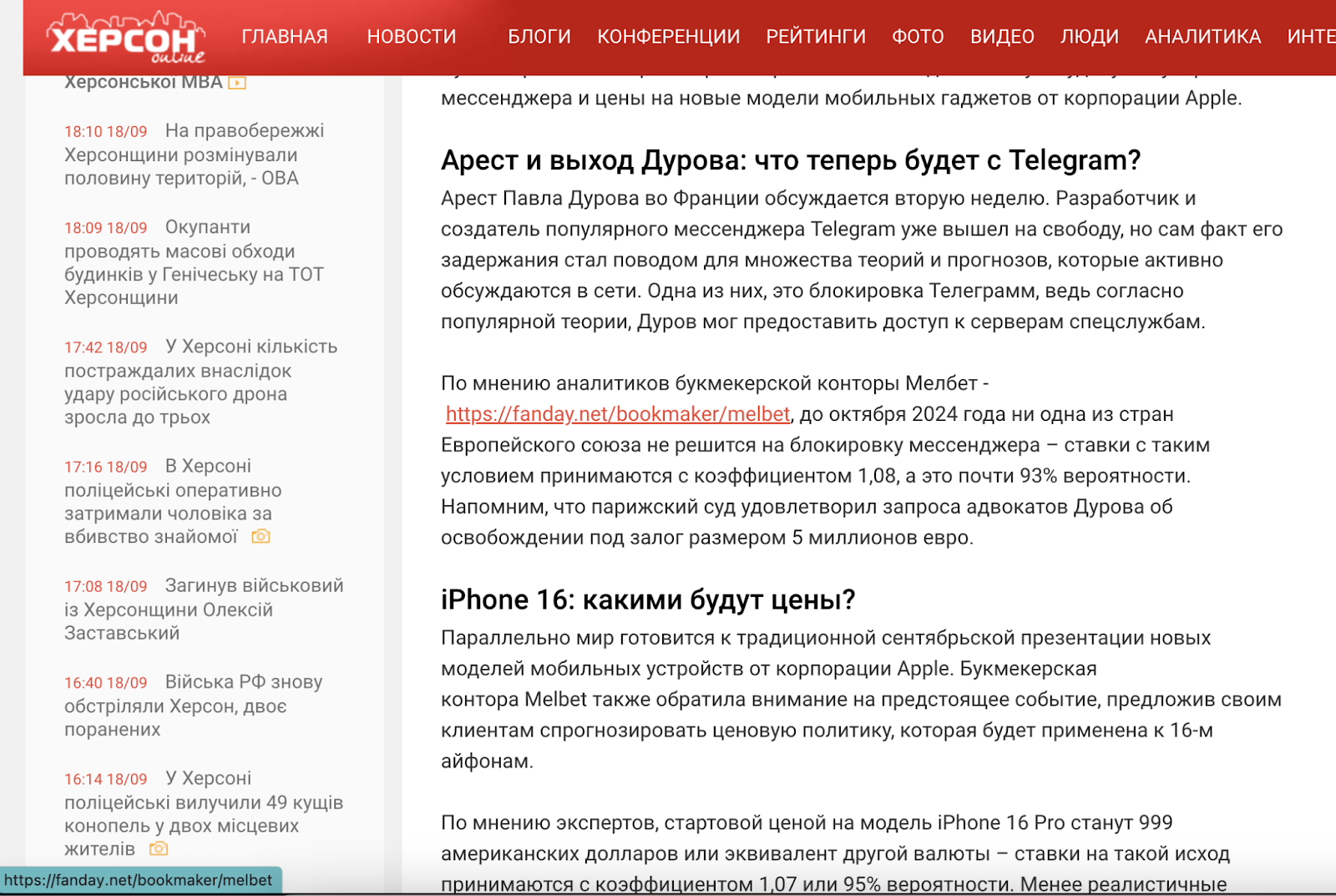Open КОНФЕРЕНЦИИ in the top navigation
The height and width of the screenshot is (896, 1336).
click(669, 37)
